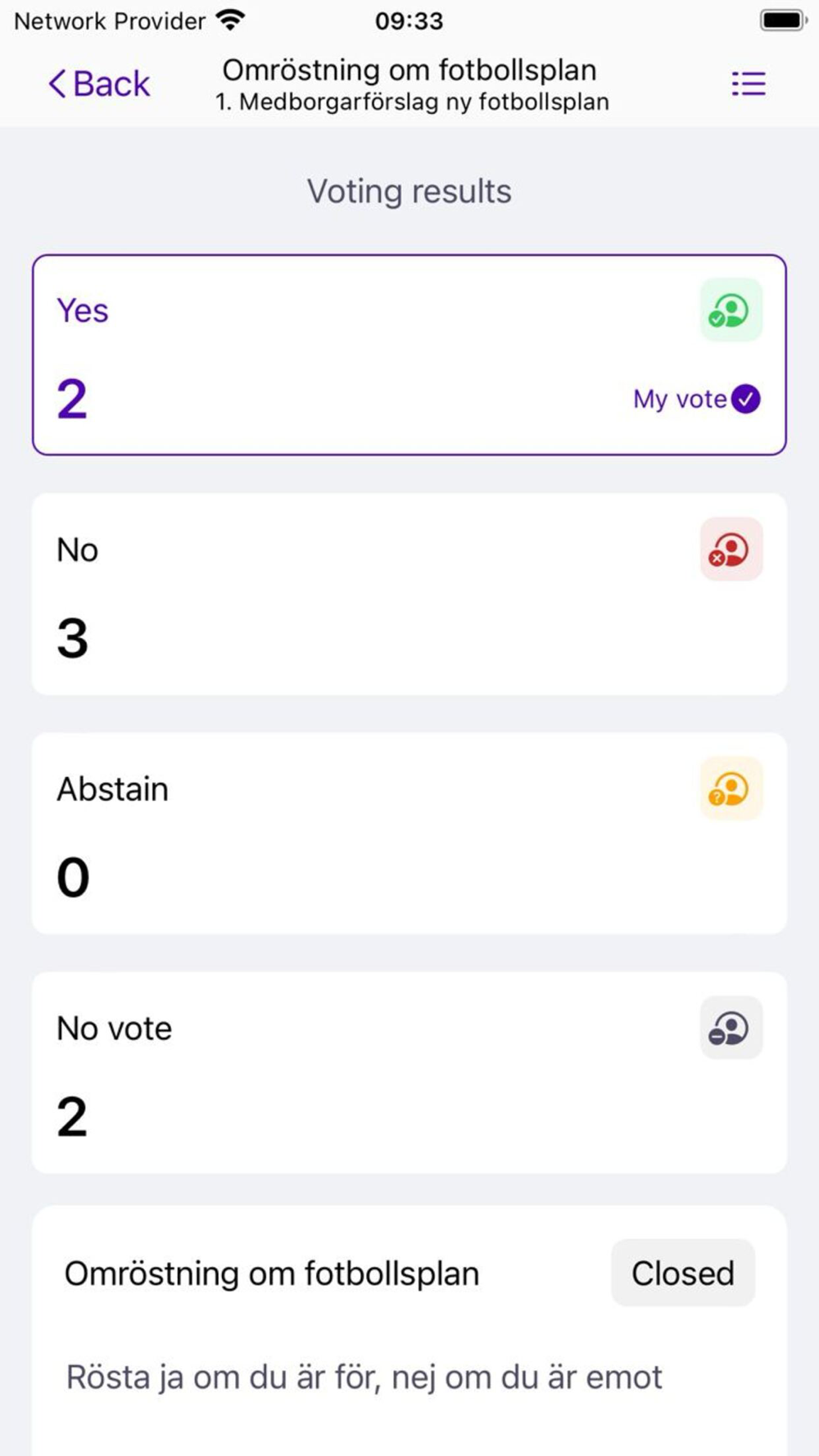Click the red No voters icon
819x1456 pixels.
731,549
